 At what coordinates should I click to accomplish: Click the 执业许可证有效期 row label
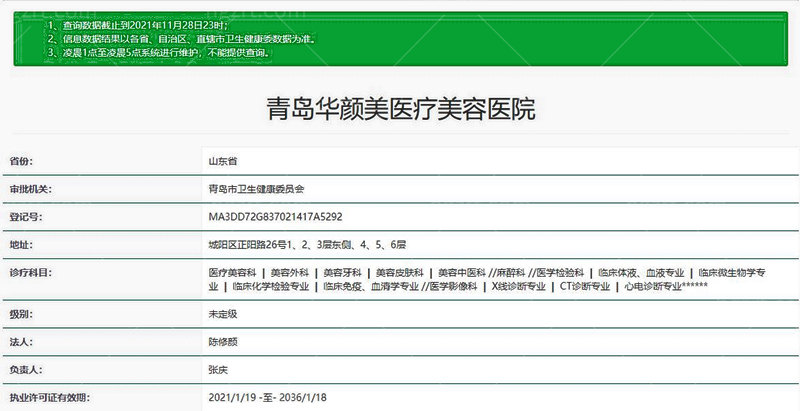point(50,397)
